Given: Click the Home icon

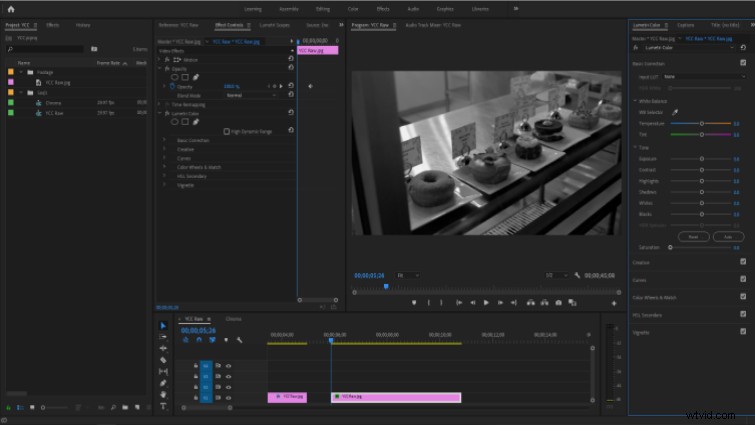Looking at the screenshot, I should (11, 9).
